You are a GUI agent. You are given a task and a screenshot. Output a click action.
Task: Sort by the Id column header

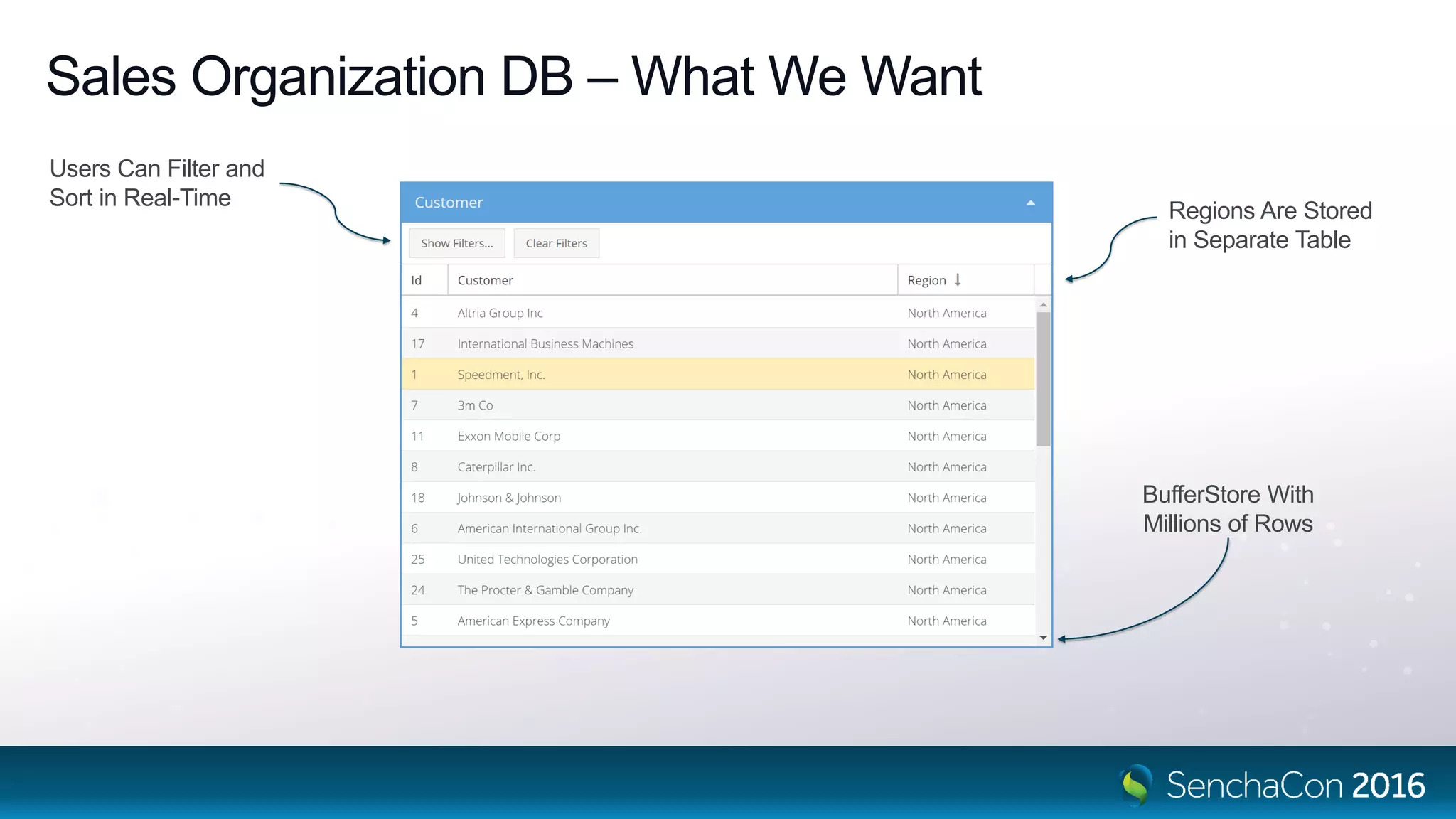425,280
